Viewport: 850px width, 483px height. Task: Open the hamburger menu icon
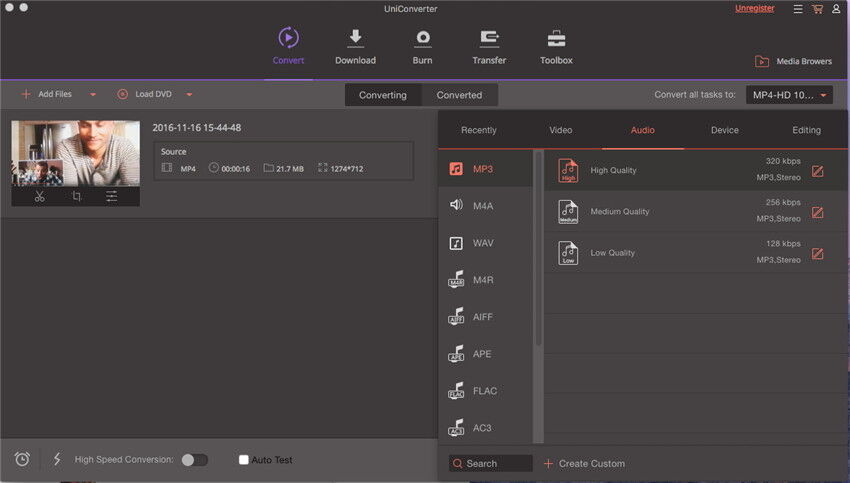(798, 9)
